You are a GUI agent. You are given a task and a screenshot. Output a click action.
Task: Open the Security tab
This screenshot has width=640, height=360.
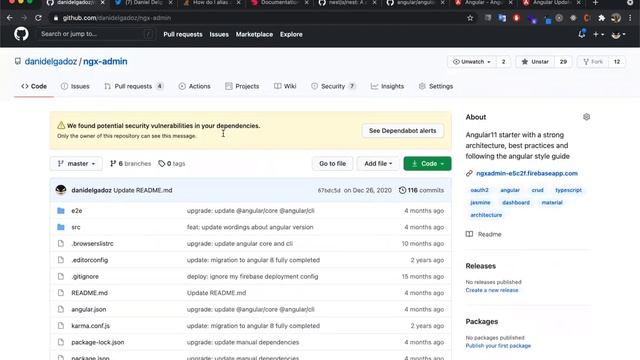click(333, 86)
